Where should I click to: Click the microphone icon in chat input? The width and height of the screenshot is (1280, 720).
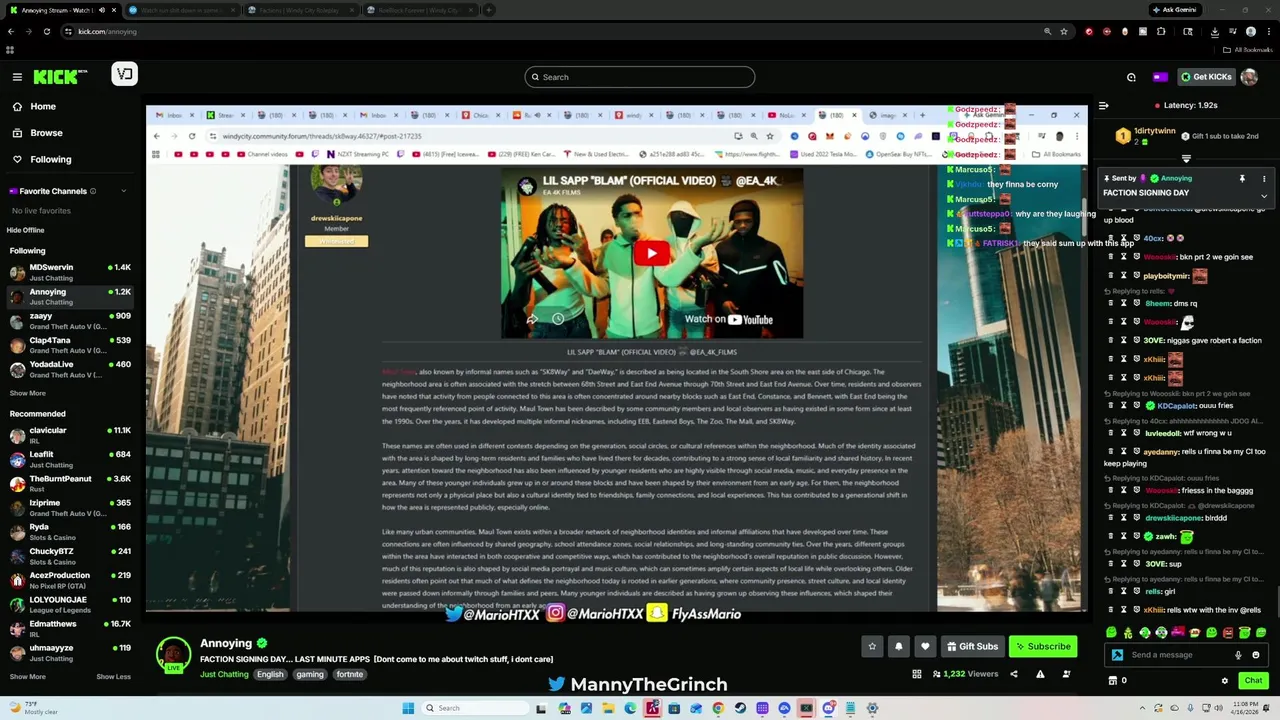[1238, 655]
